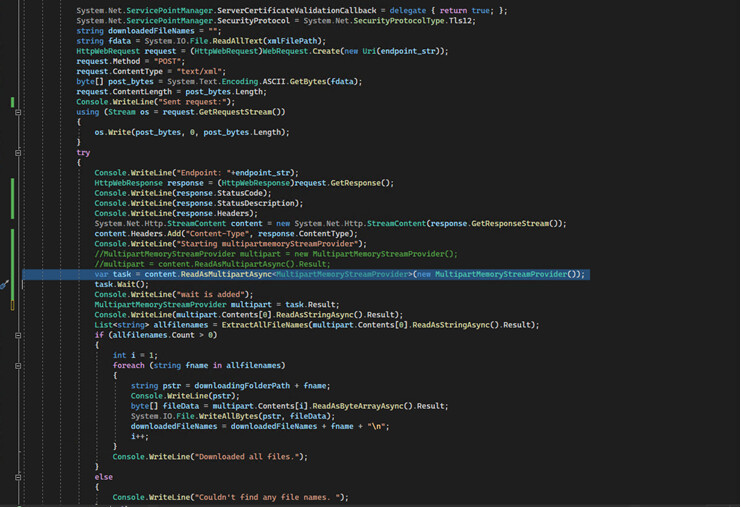
Task: Click content.Headers.Add("Content-Type") line
Action: (x=226, y=234)
